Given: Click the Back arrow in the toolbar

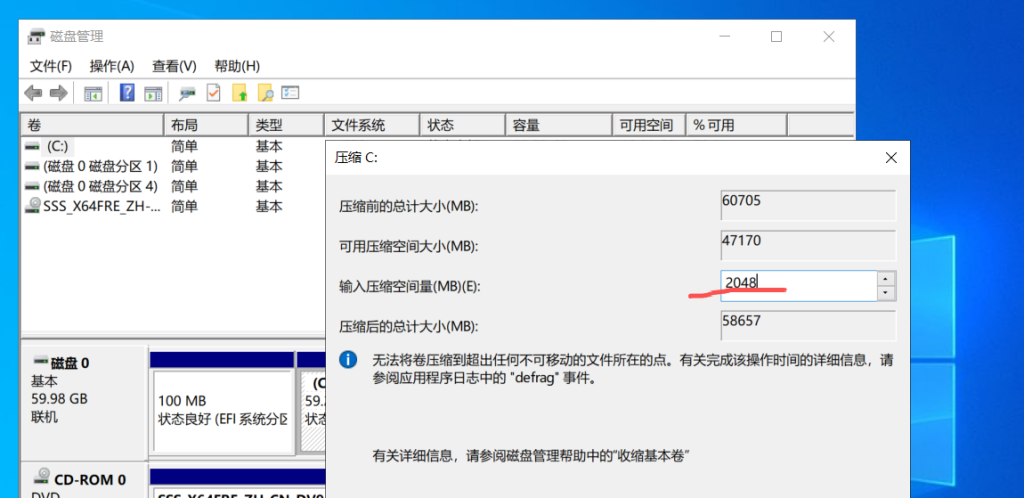Looking at the screenshot, I should (x=33, y=93).
